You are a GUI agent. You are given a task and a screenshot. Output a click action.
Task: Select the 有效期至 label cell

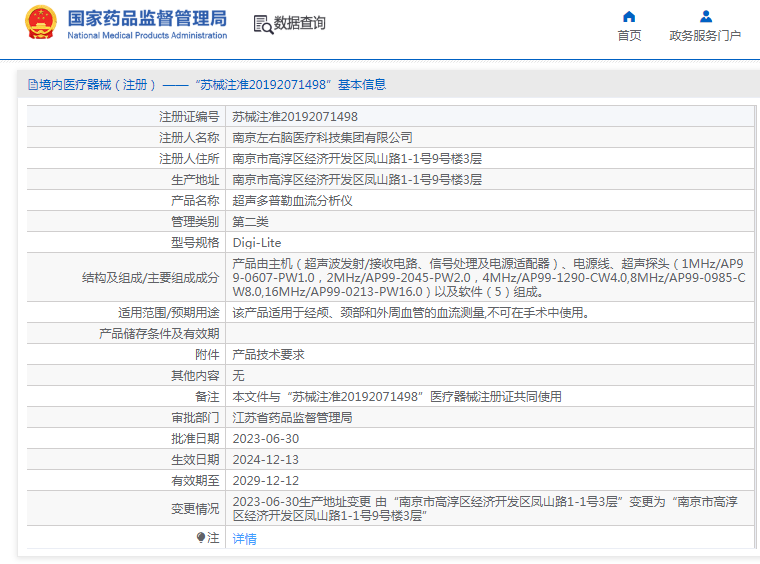pos(127,481)
